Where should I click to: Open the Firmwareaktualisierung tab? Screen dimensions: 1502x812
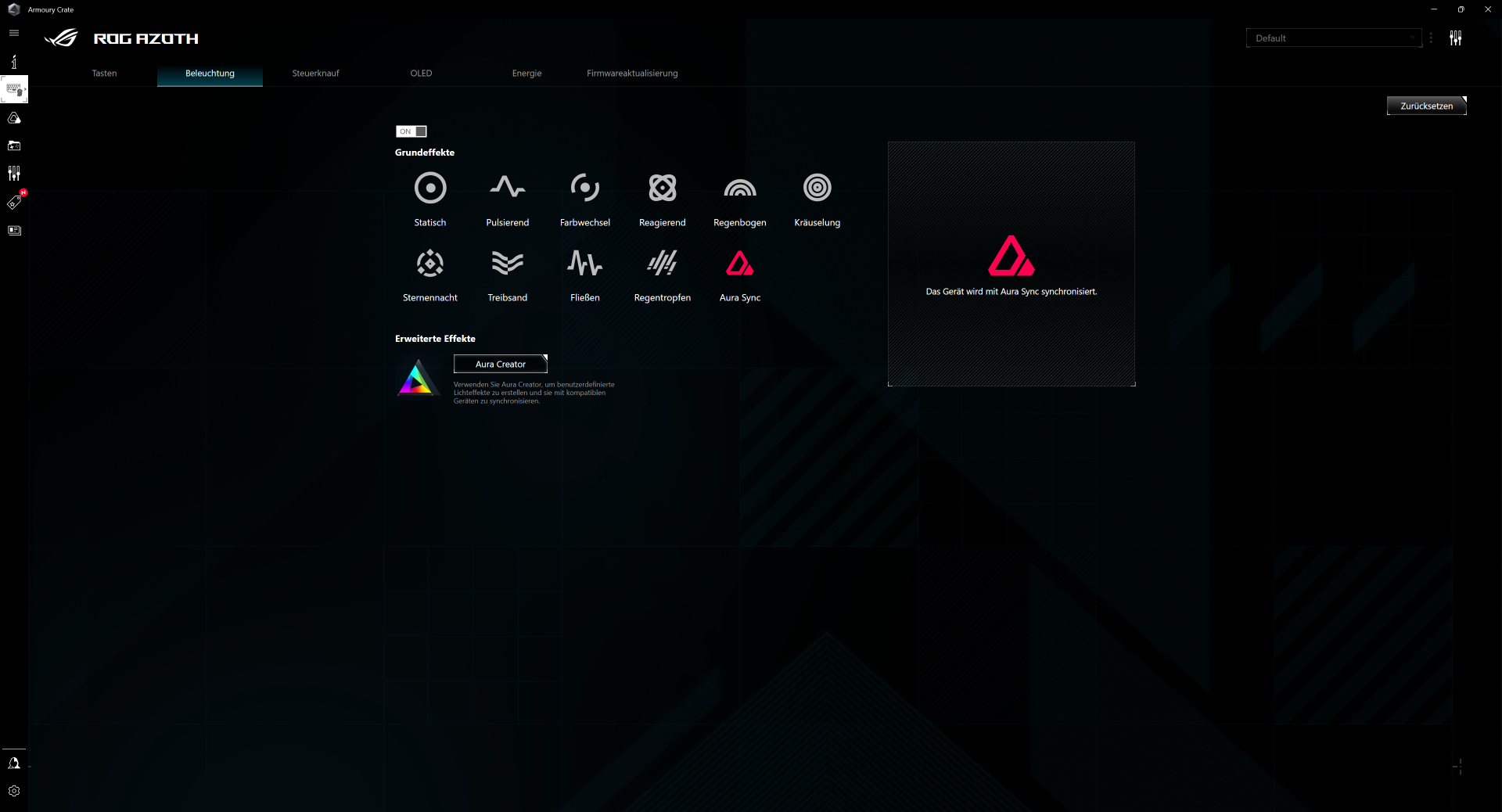click(x=632, y=74)
